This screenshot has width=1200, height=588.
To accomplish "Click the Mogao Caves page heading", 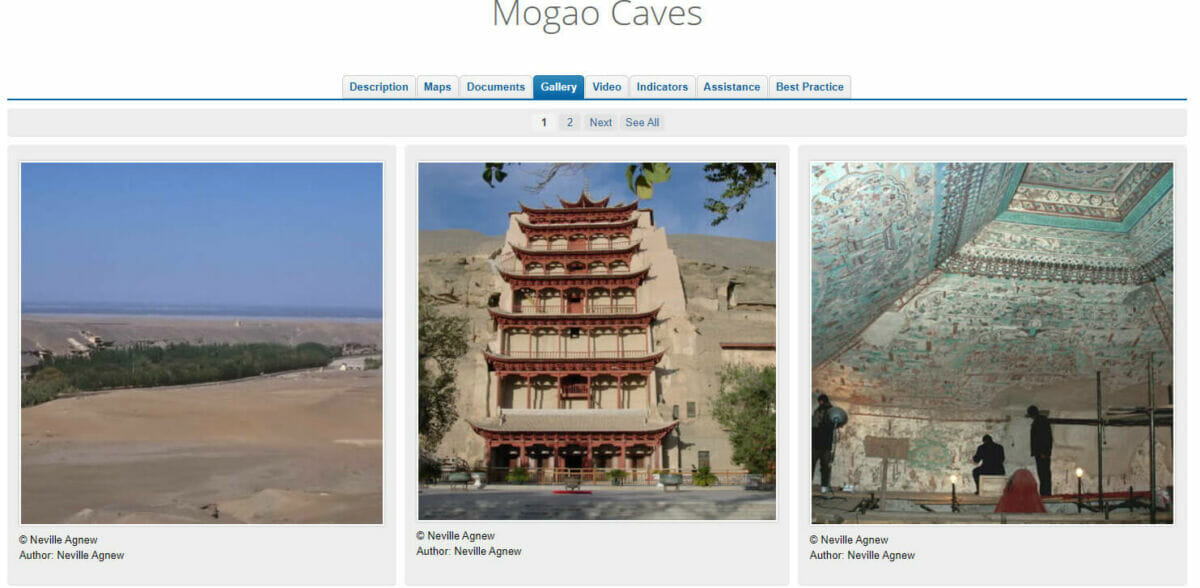I will 597,15.
